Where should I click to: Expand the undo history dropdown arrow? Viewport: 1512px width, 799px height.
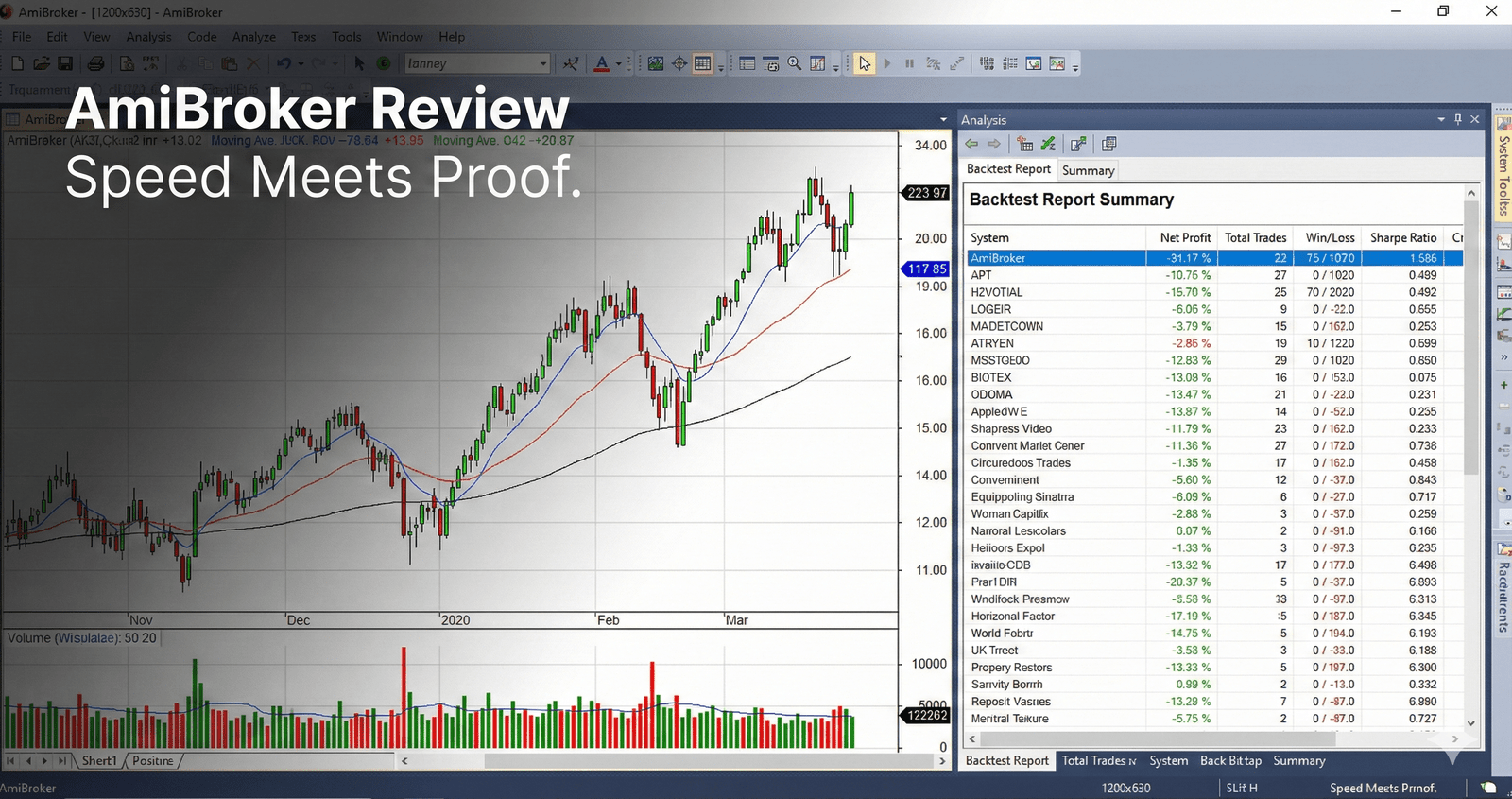(301, 63)
